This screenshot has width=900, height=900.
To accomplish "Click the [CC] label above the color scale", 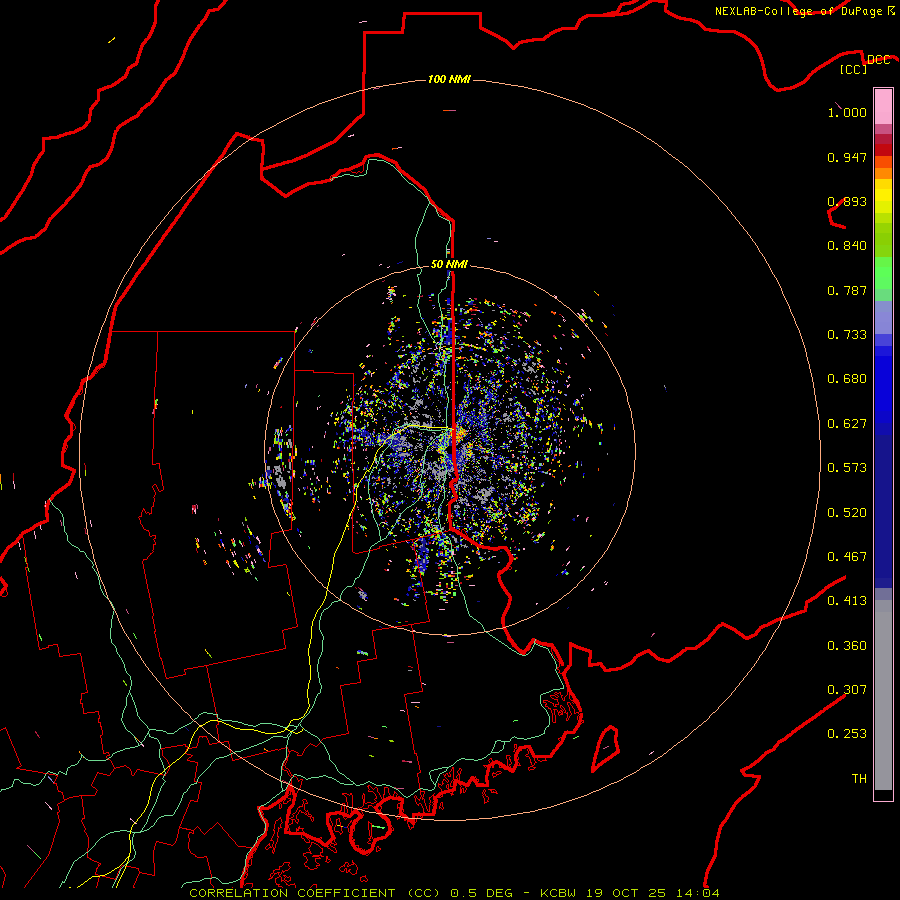I will pos(854,69).
